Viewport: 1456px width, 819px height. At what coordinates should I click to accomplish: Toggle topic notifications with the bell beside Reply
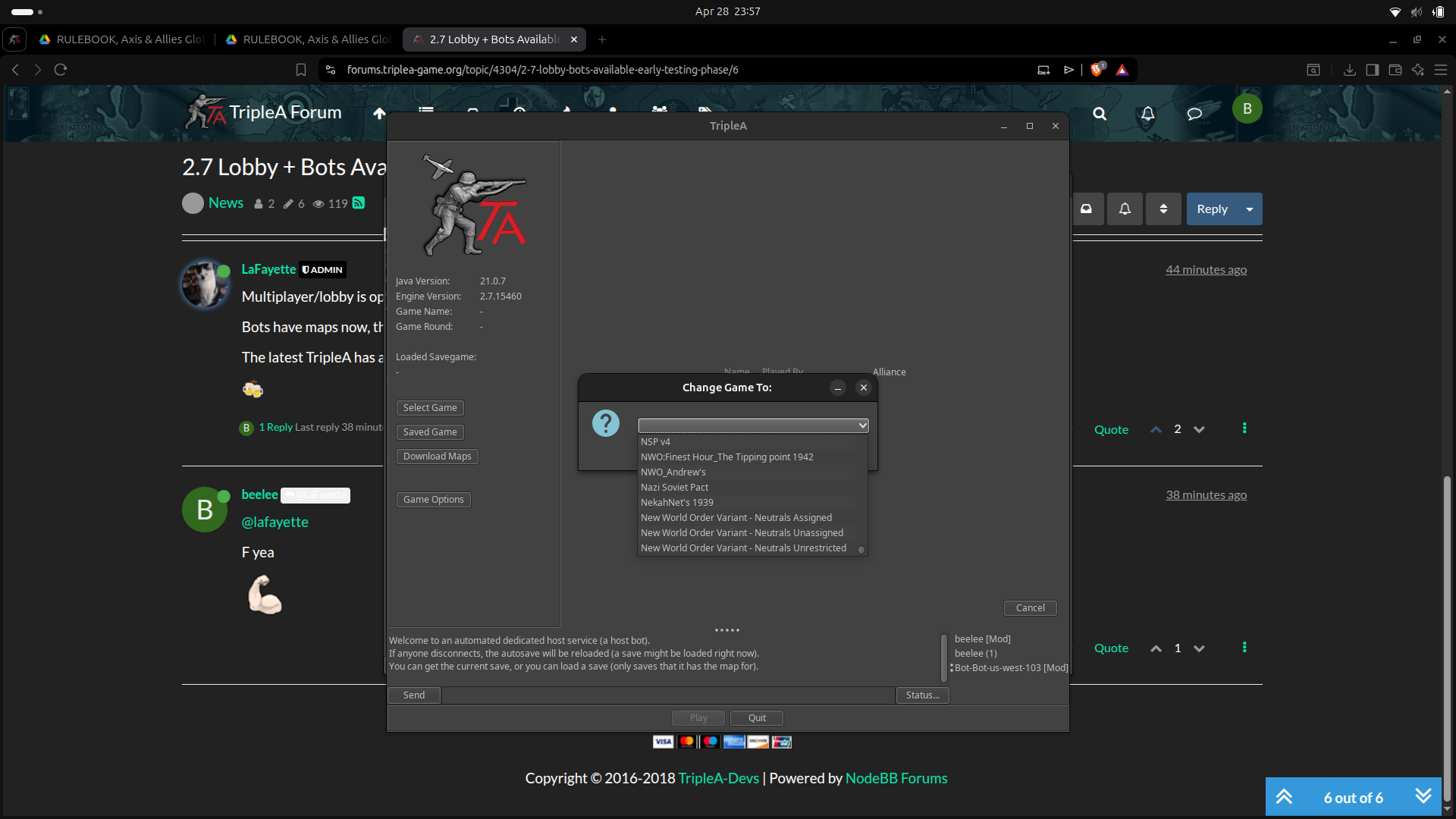pos(1125,209)
